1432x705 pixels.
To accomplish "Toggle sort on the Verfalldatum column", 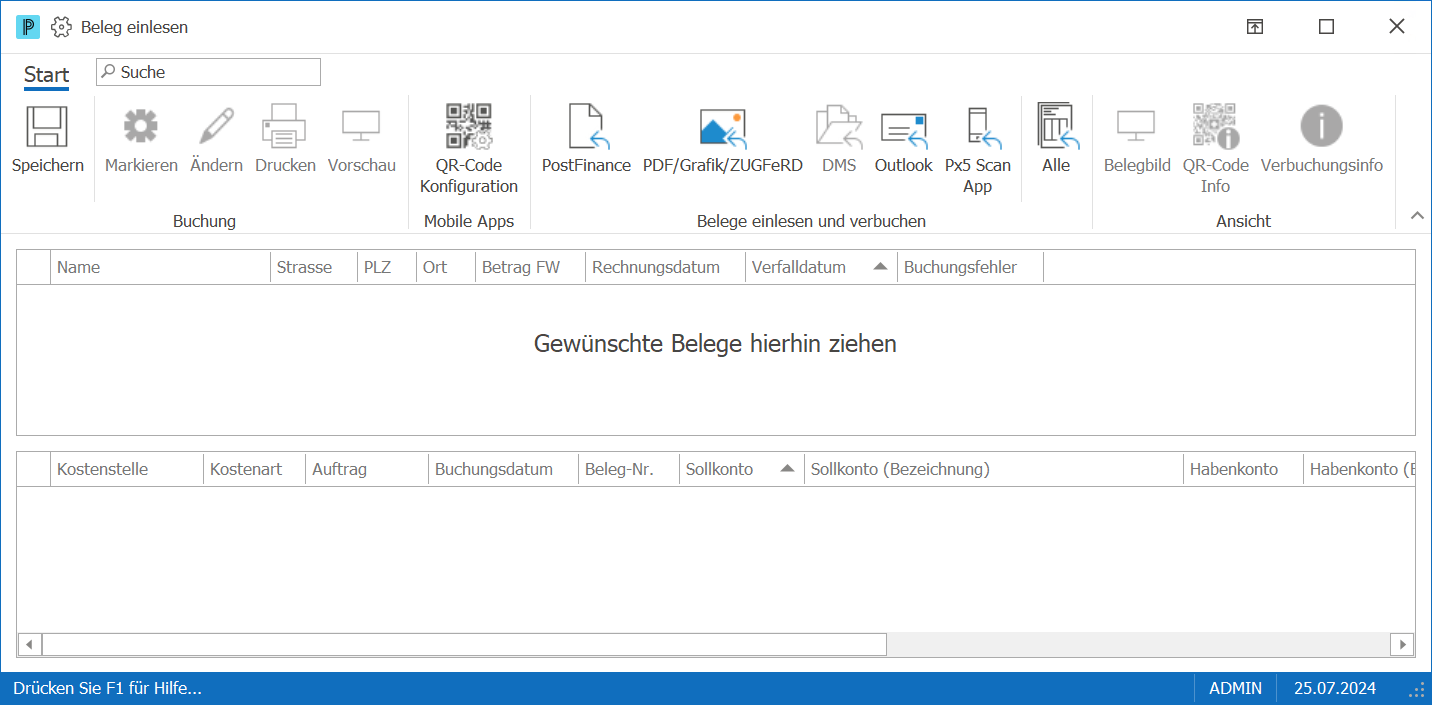I will click(x=821, y=267).
